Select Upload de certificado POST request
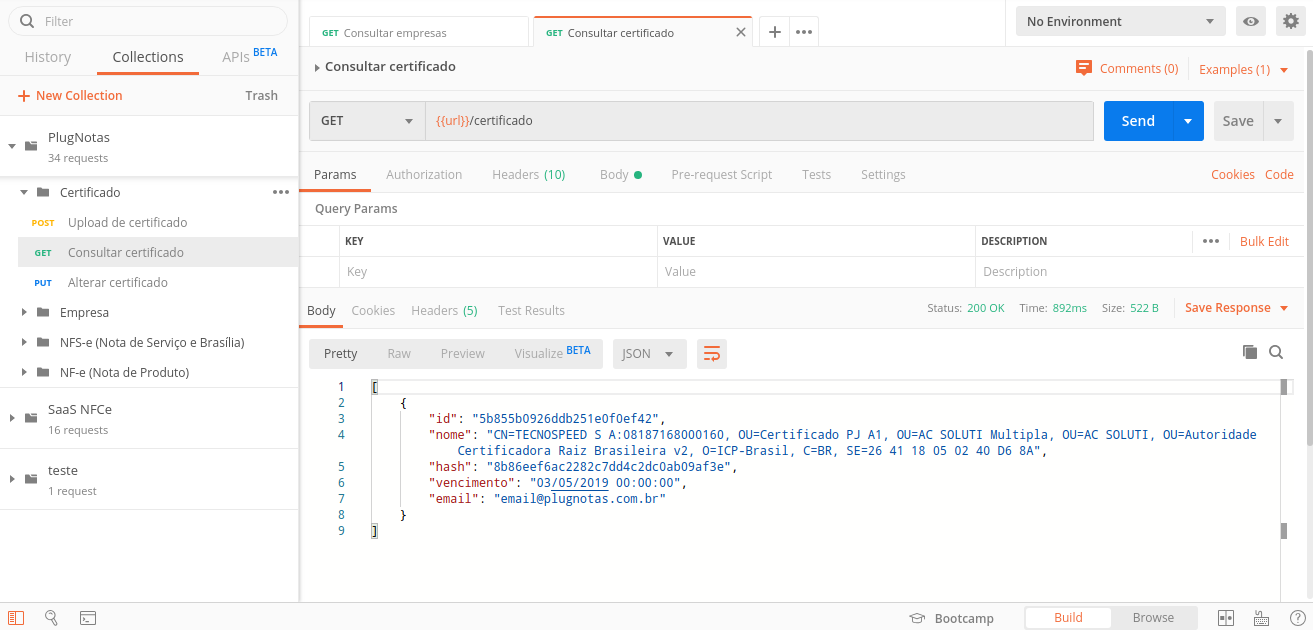This screenshot has height=630, width=1313. click(158, 222)
